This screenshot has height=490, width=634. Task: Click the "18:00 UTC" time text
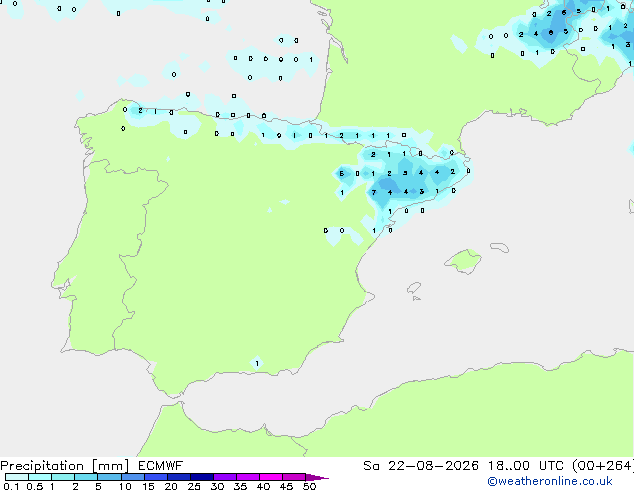pyautogui.click(x=525, y=466)
